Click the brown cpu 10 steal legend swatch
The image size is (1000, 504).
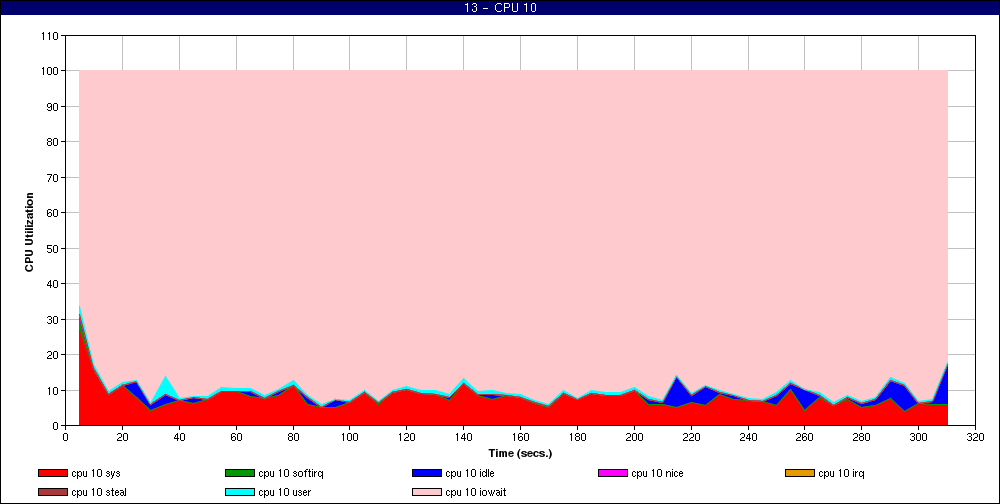(53, 493)
